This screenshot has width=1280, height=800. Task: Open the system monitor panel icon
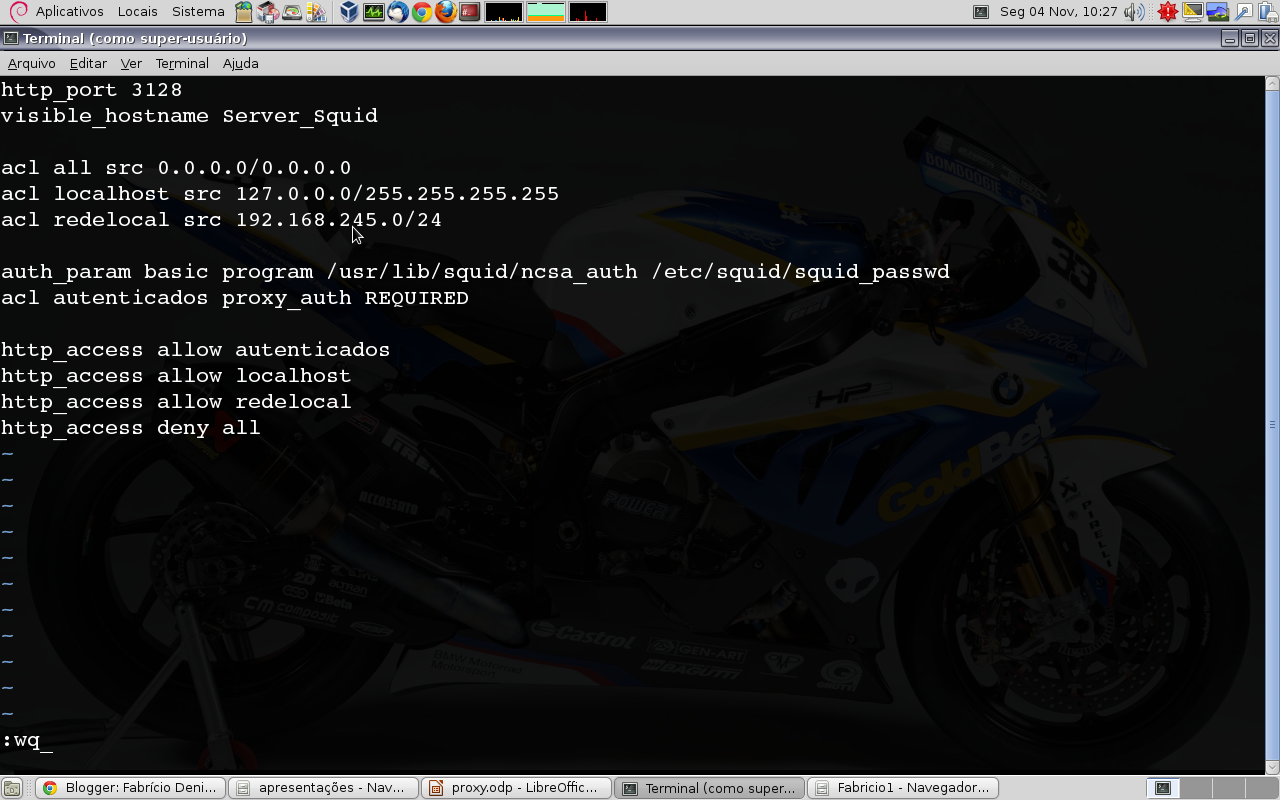tap(373, 11)
